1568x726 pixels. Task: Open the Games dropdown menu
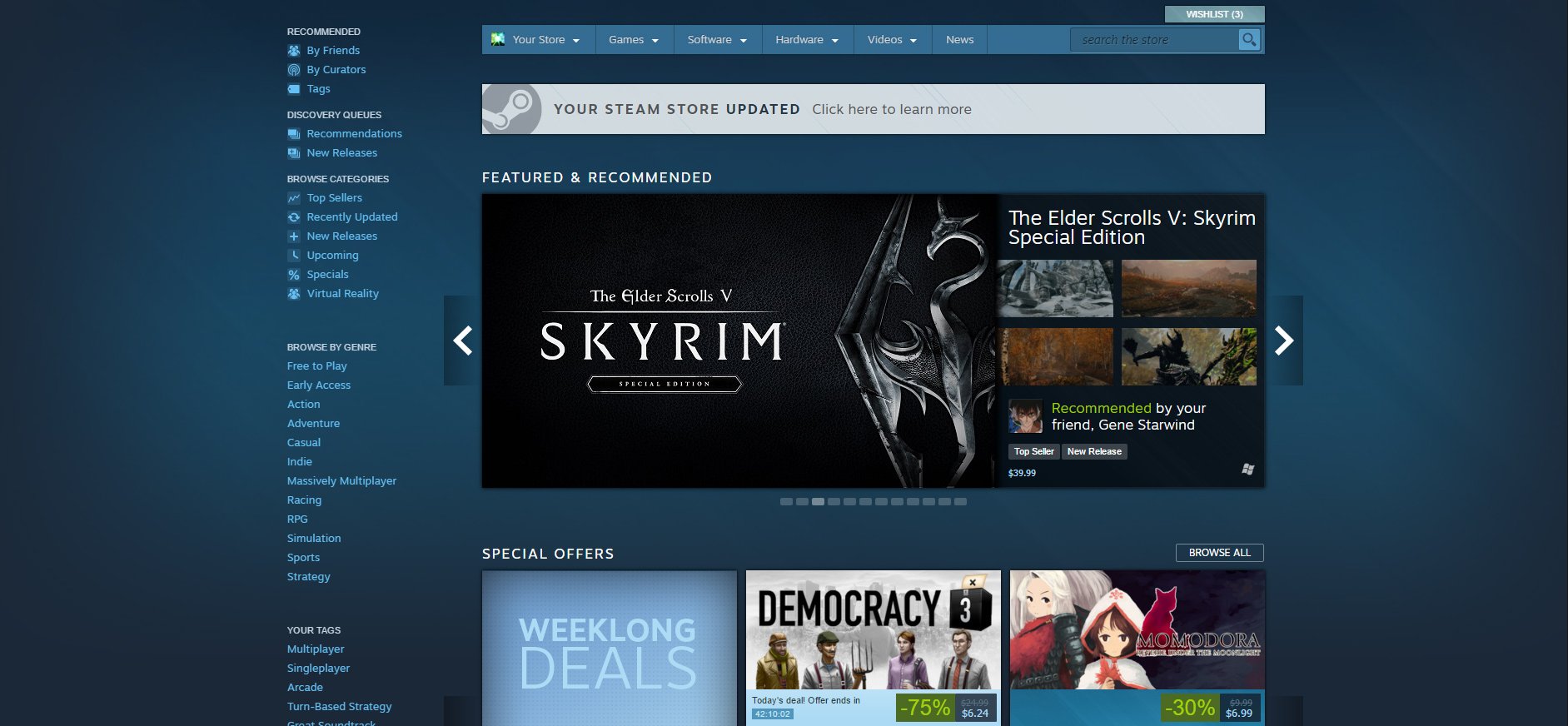coord(633,40)
